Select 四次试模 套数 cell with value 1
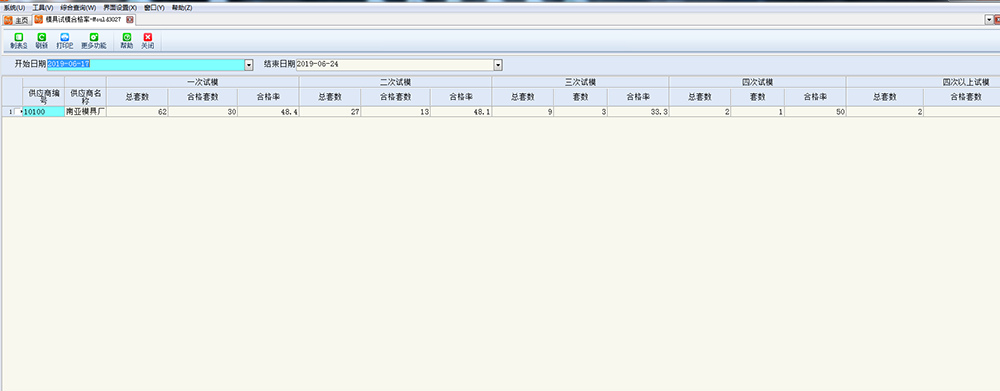Image resolution: width=1000 pixels, height=391 pixels. [758, 112]
